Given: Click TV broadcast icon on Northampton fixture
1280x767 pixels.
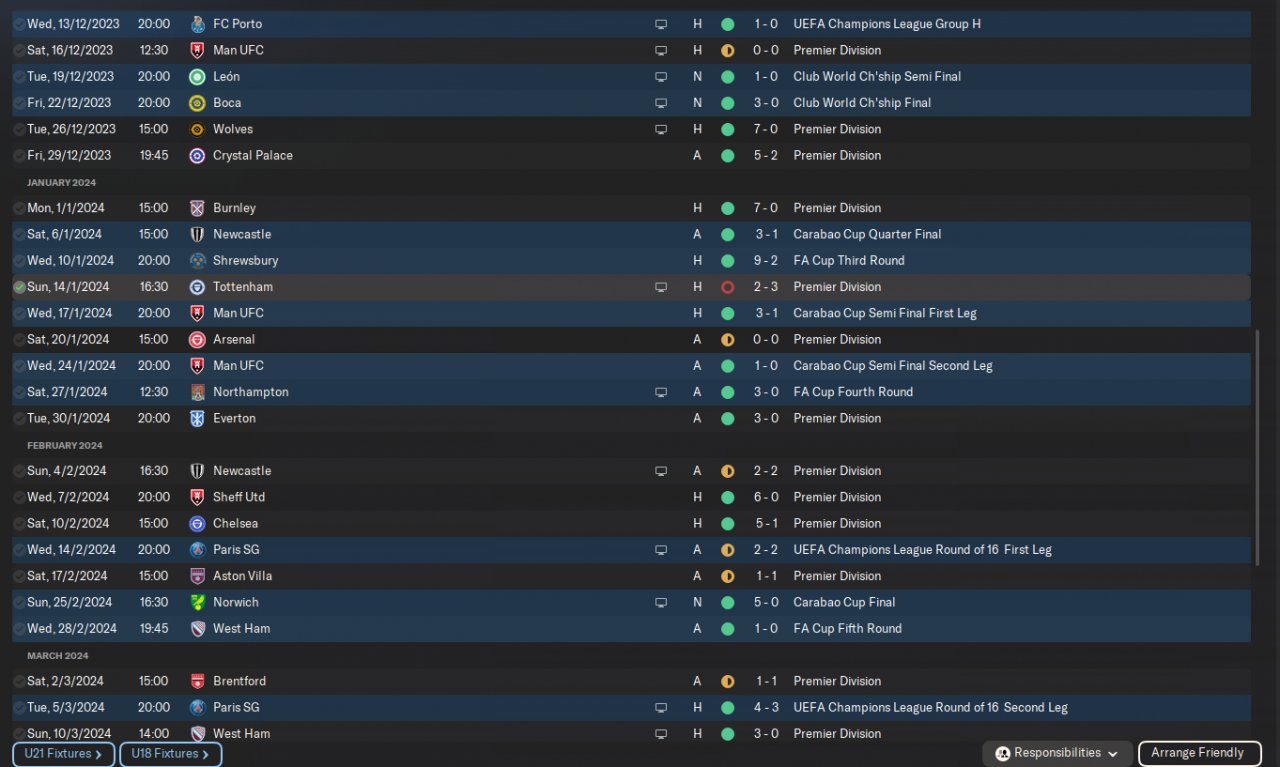Looking at the screenshot, I should point(661,392).
